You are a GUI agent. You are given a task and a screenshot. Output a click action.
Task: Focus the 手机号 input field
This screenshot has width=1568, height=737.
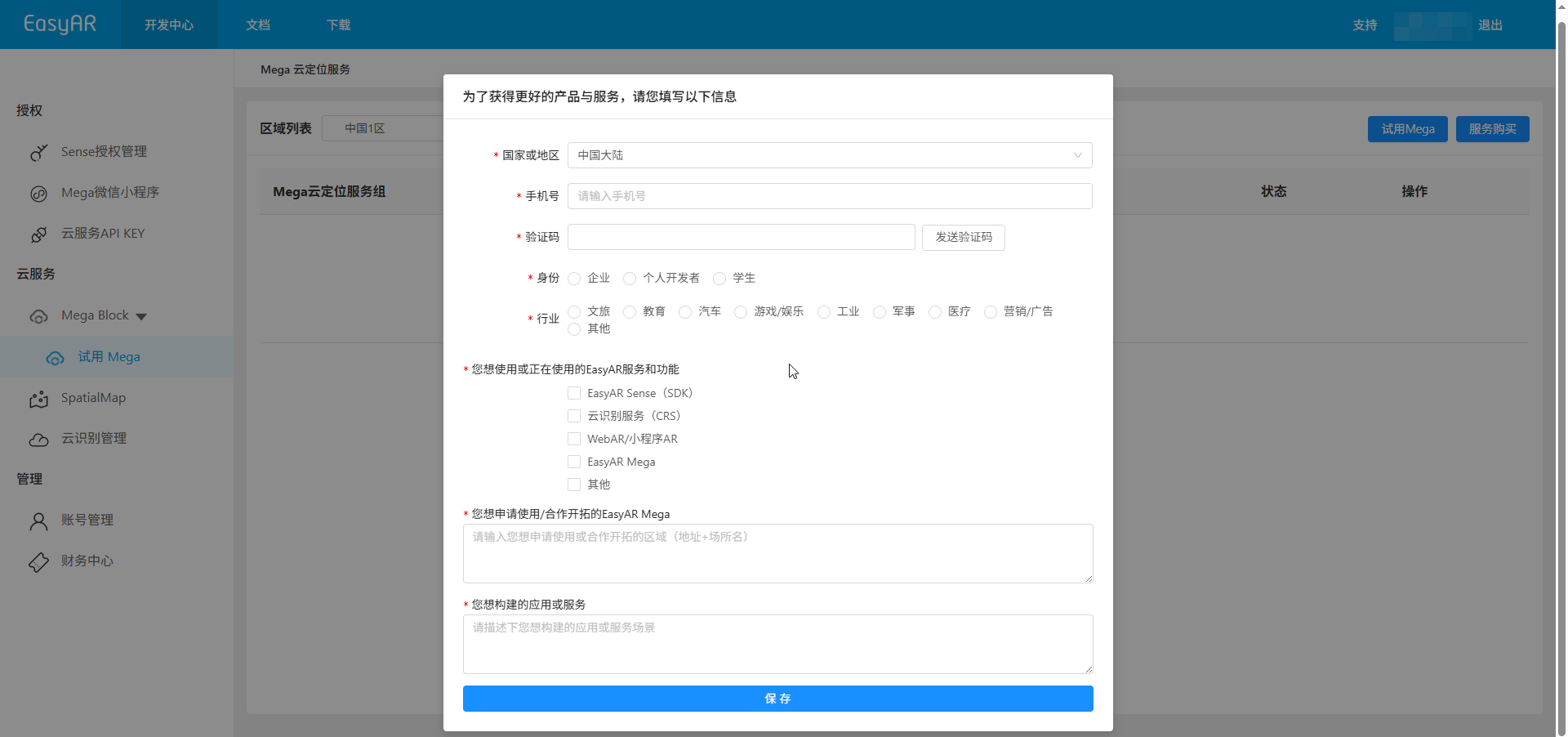(830, 196)
